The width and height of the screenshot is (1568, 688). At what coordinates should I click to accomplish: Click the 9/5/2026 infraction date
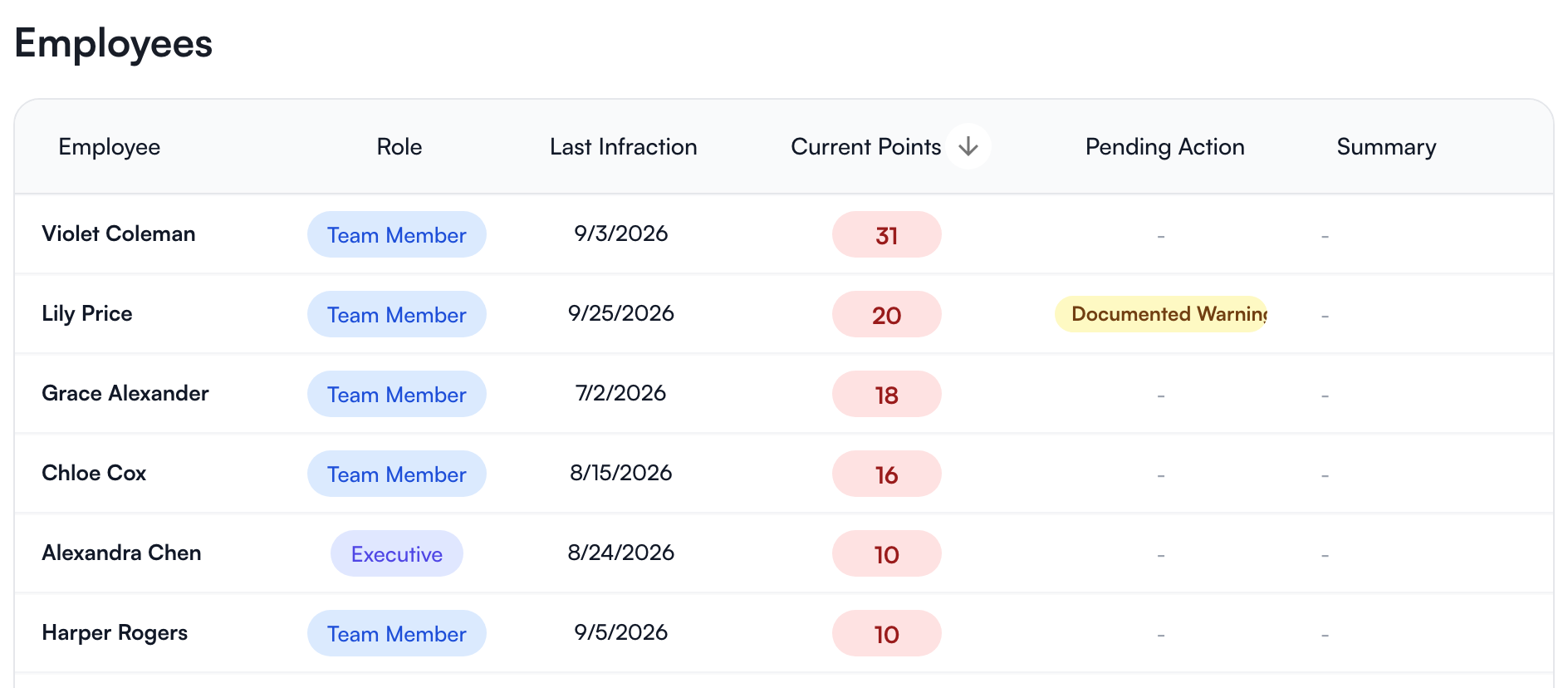tap(621, 632)
